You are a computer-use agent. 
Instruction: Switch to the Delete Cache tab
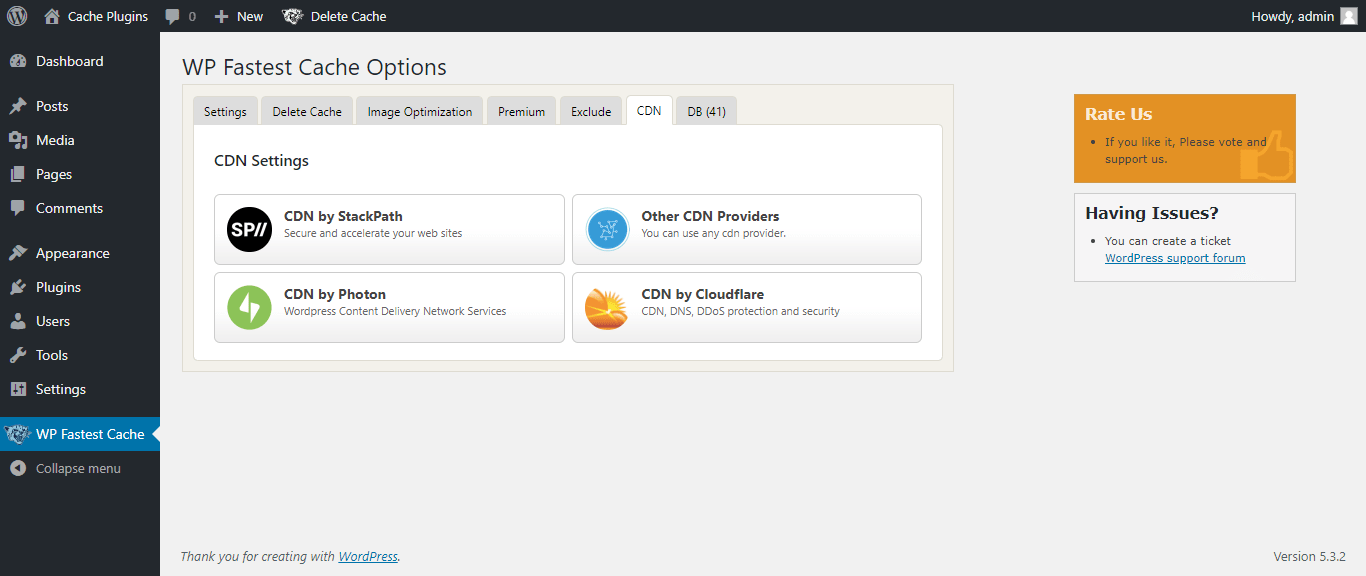pyautogui.click(x=307, y=111)
